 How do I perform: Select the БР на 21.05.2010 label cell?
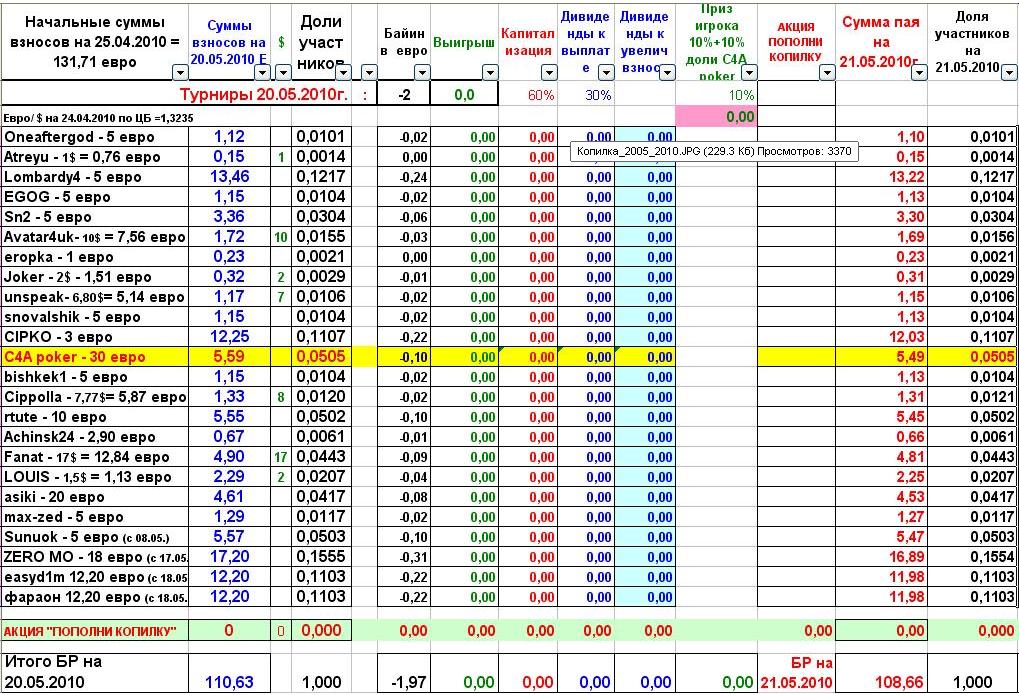tap(797, 672)
